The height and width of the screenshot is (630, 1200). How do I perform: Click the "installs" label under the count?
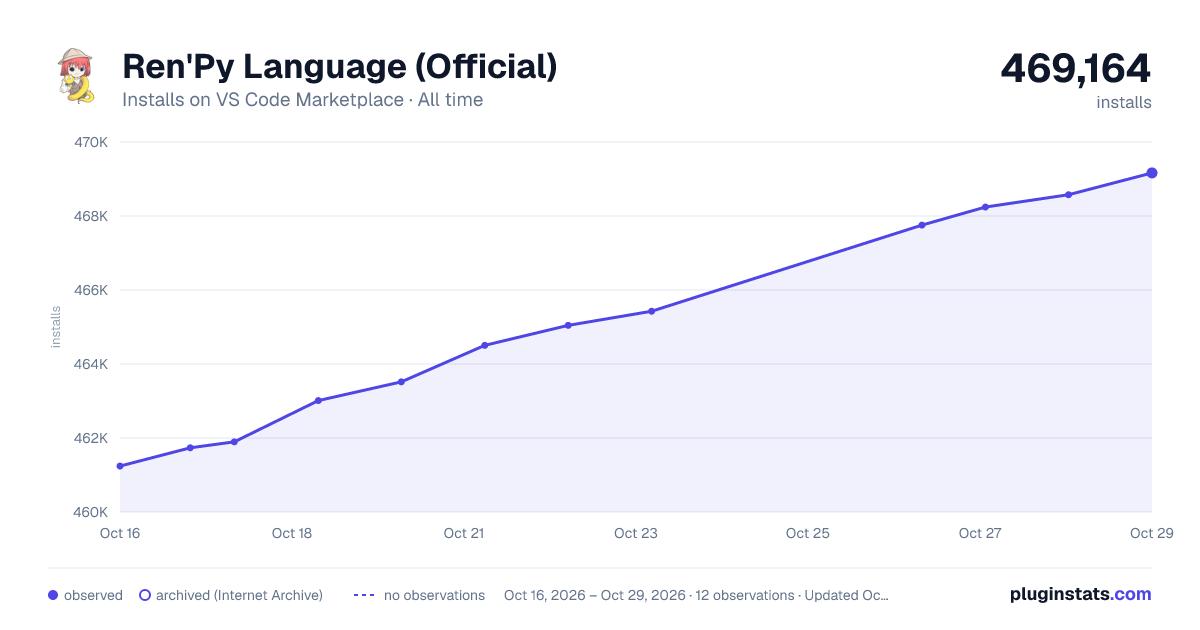[1124, 102]
